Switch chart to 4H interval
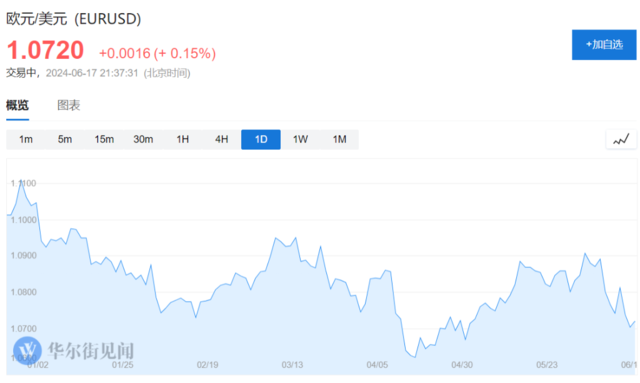The width and height of the screenshot is (640, 383). 222,140
